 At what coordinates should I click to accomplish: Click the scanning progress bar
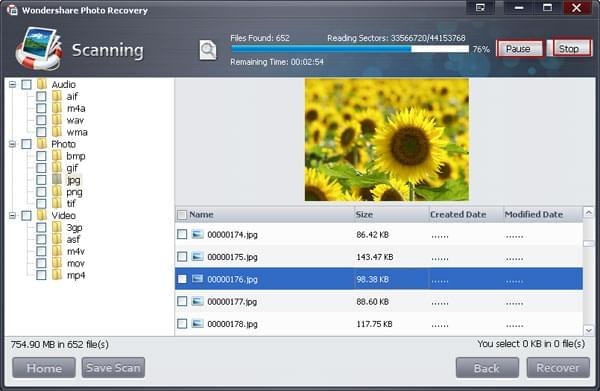pyautogui.click(x=350, y=49)
